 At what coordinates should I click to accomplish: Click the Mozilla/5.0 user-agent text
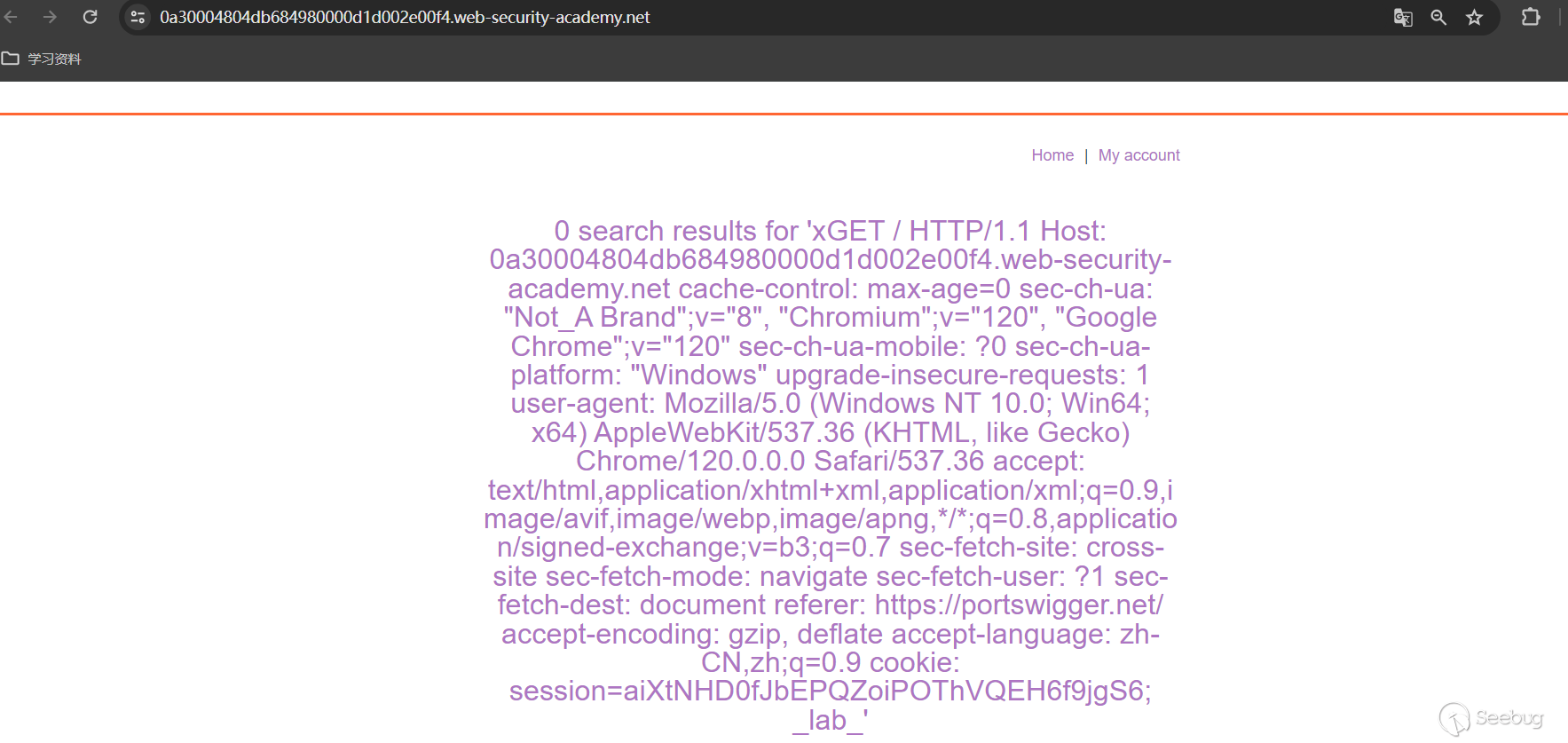[x=732, y=403]
